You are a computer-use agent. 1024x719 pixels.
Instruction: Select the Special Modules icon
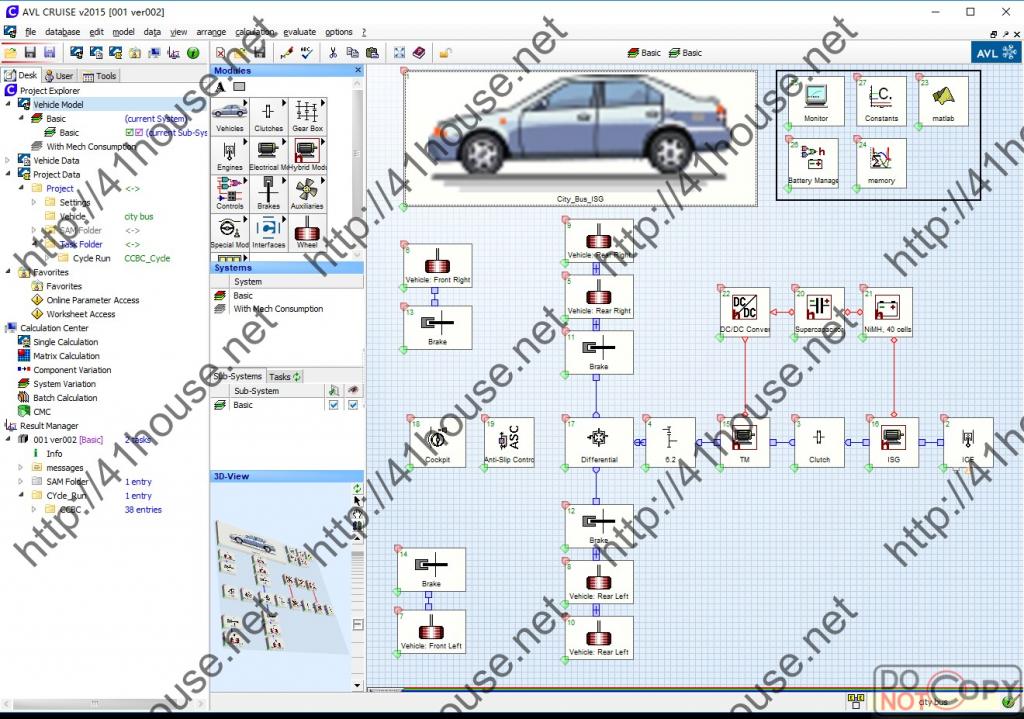click(229, 232)
